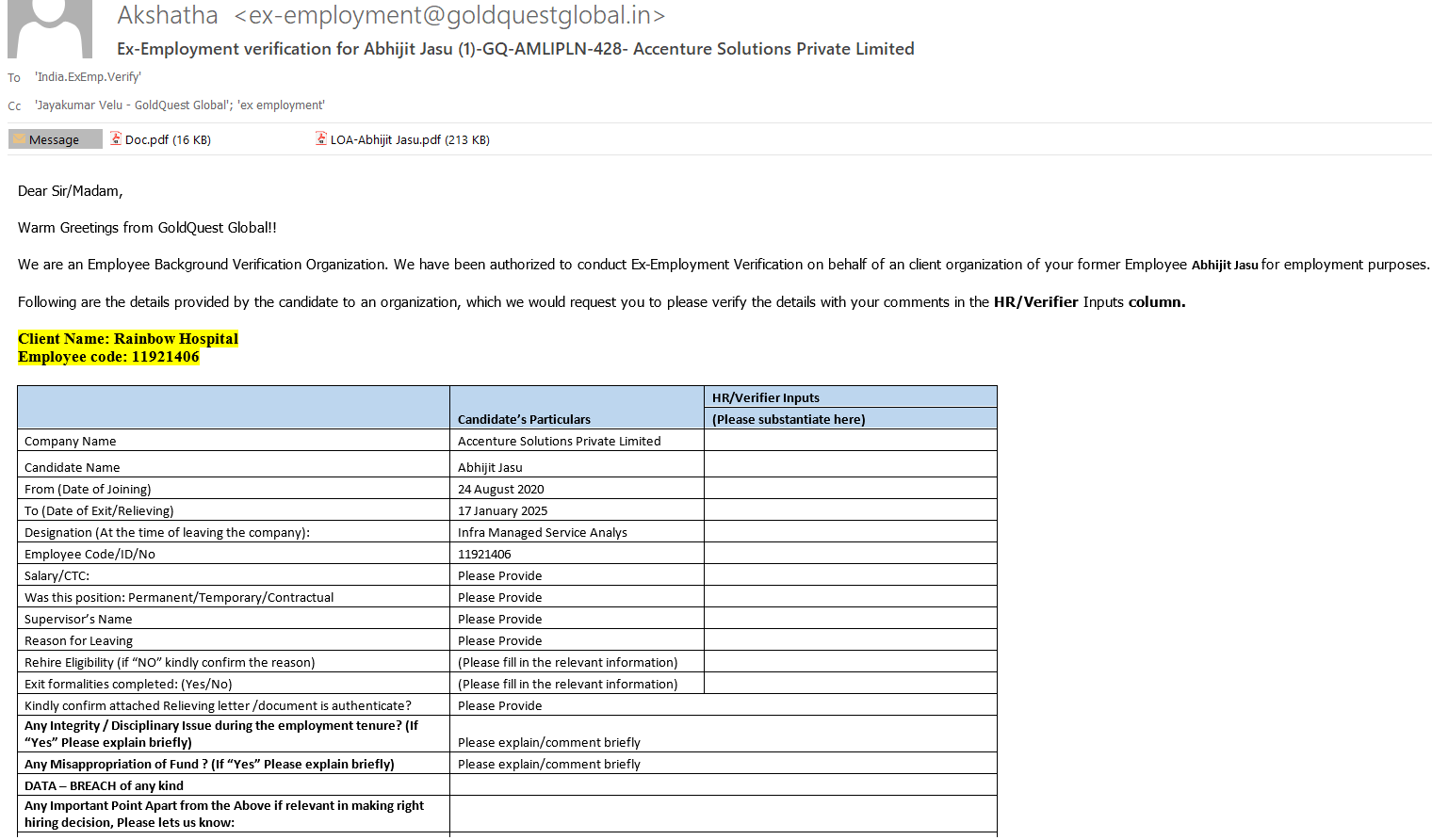Click the HR/Verifier cell for Company Name
Viewport: 1432px width, 840px height.
[850, 441]
